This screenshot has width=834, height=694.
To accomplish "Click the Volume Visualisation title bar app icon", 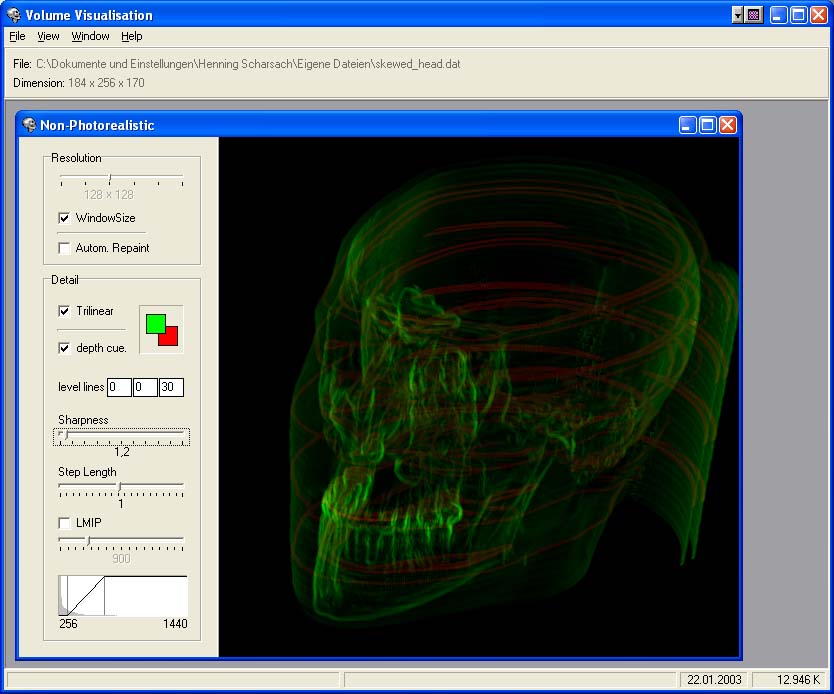I will pos(13,15).
